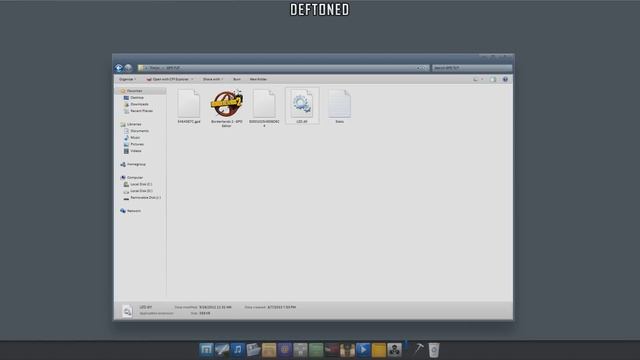Click the Burn toolbar button
The image size is (640, 360).
237,79
